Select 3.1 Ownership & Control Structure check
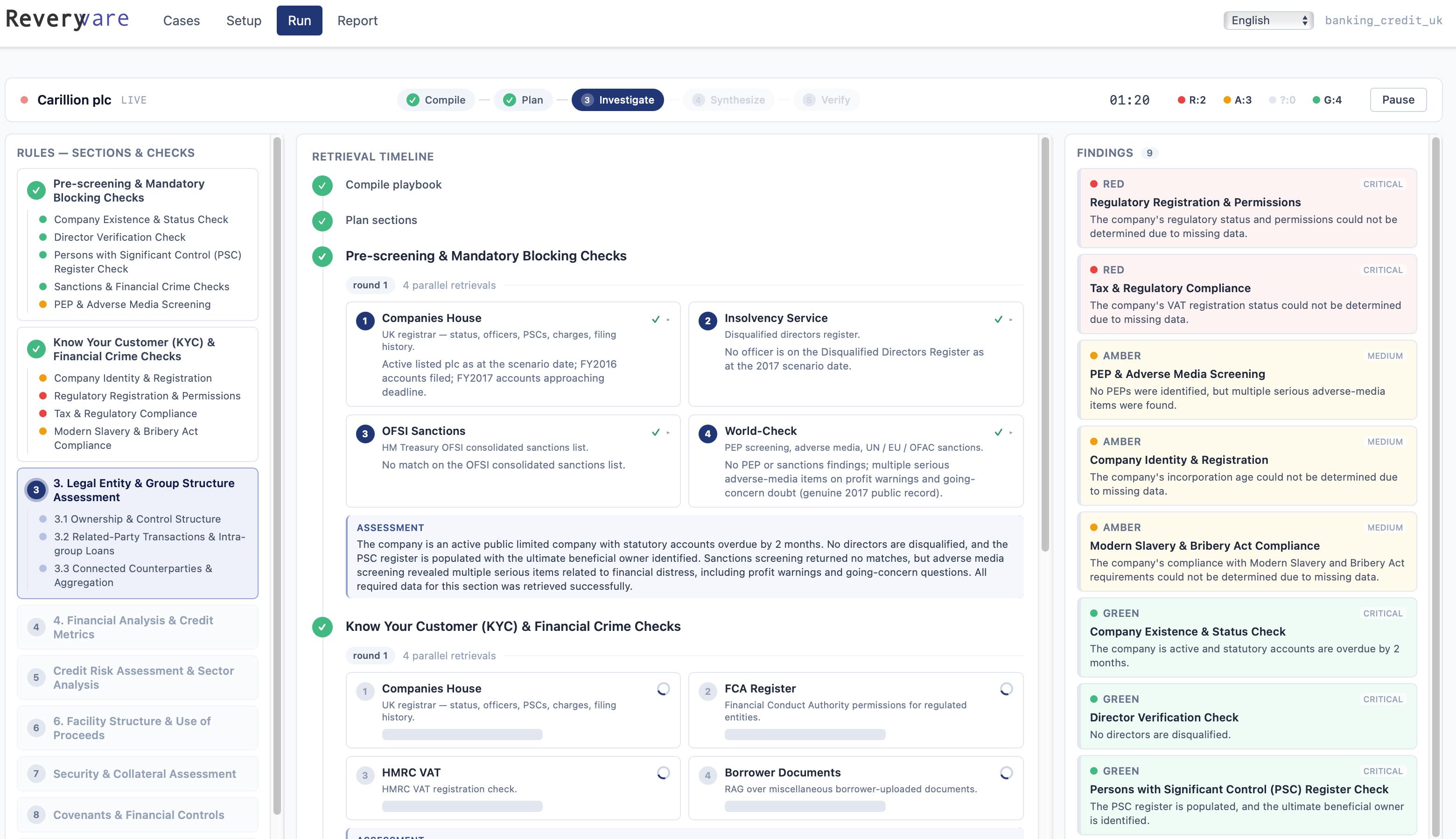 coord(137,519)
